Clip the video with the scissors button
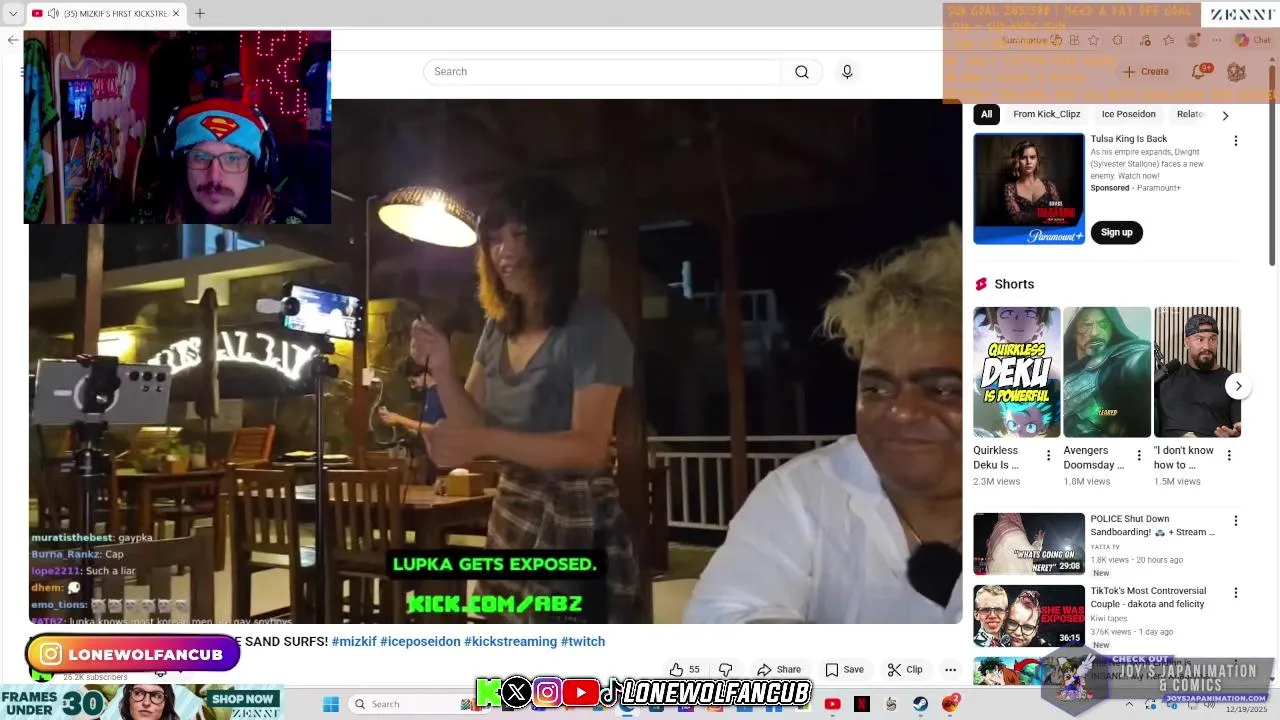This screenshot has width=1280, height=720. click(x=905, y=670)
